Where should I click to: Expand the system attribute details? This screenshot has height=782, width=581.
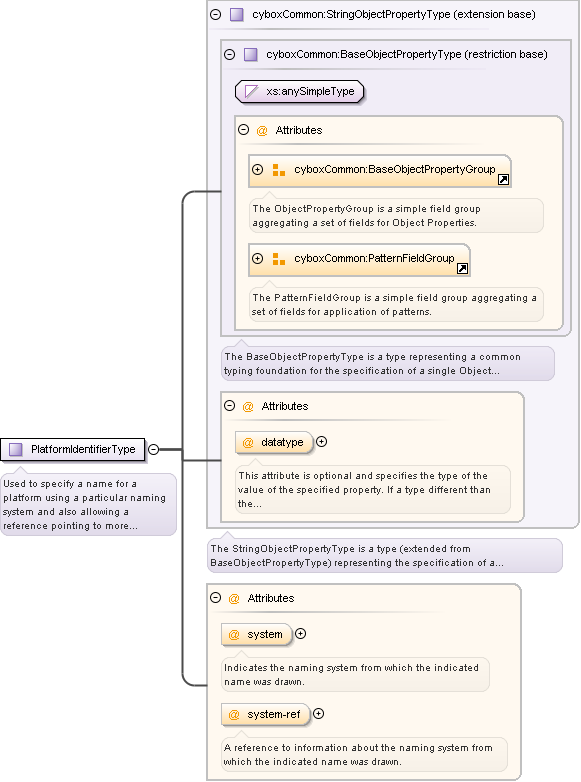[x=300, y=634]
